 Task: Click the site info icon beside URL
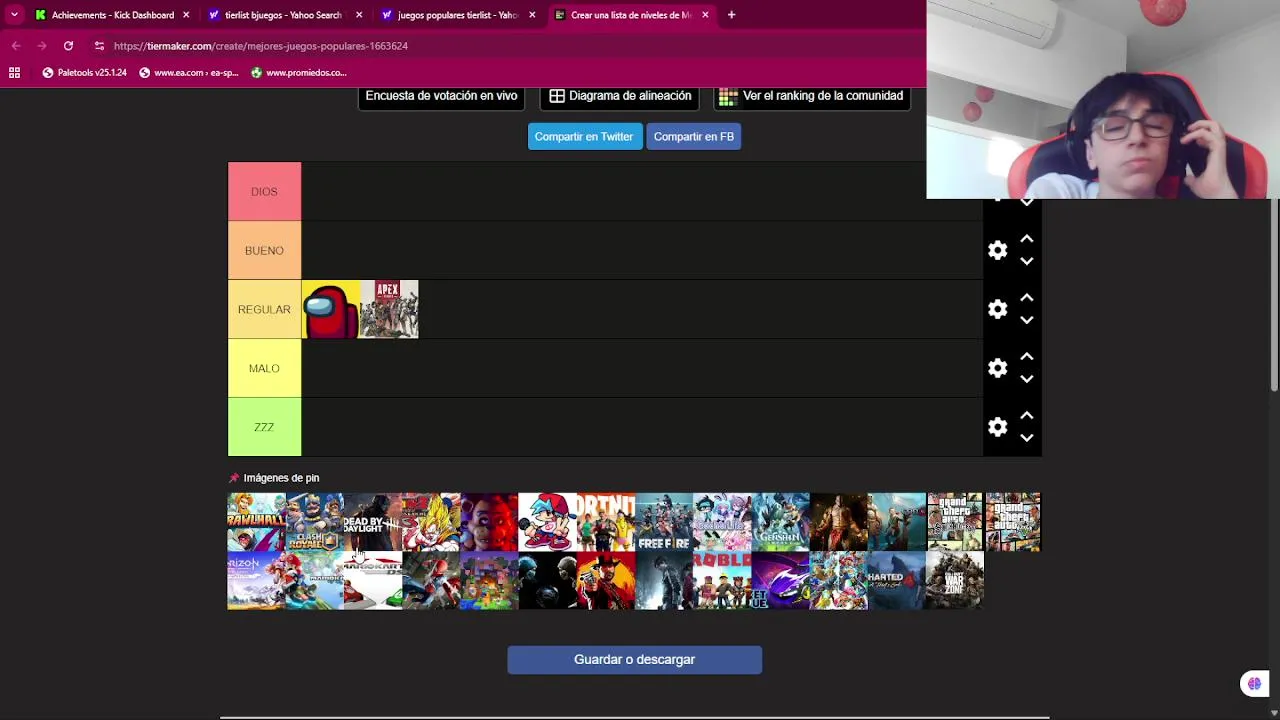click(x=99, y=46)
